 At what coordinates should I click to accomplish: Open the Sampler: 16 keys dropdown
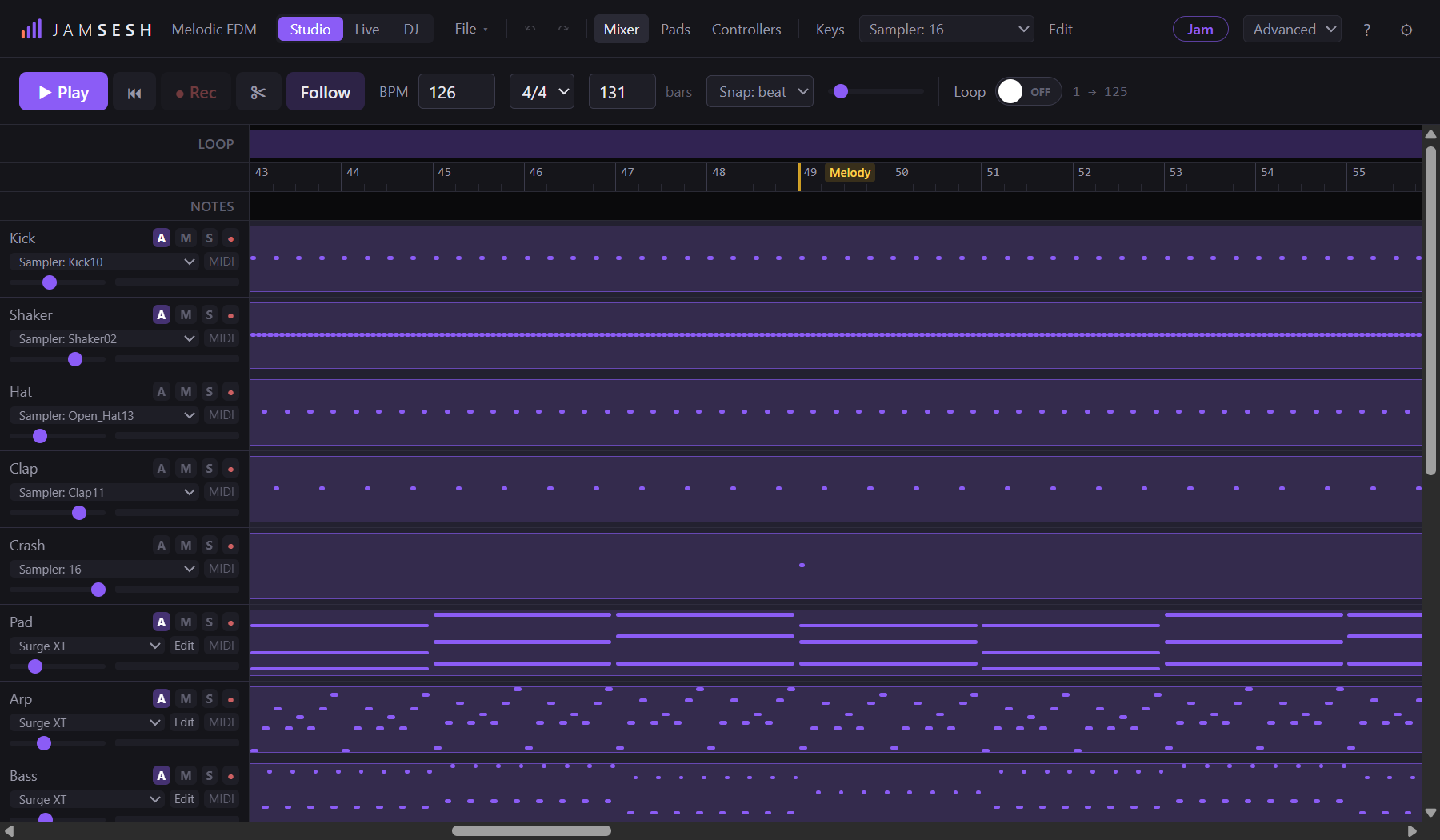pos(946,30)
